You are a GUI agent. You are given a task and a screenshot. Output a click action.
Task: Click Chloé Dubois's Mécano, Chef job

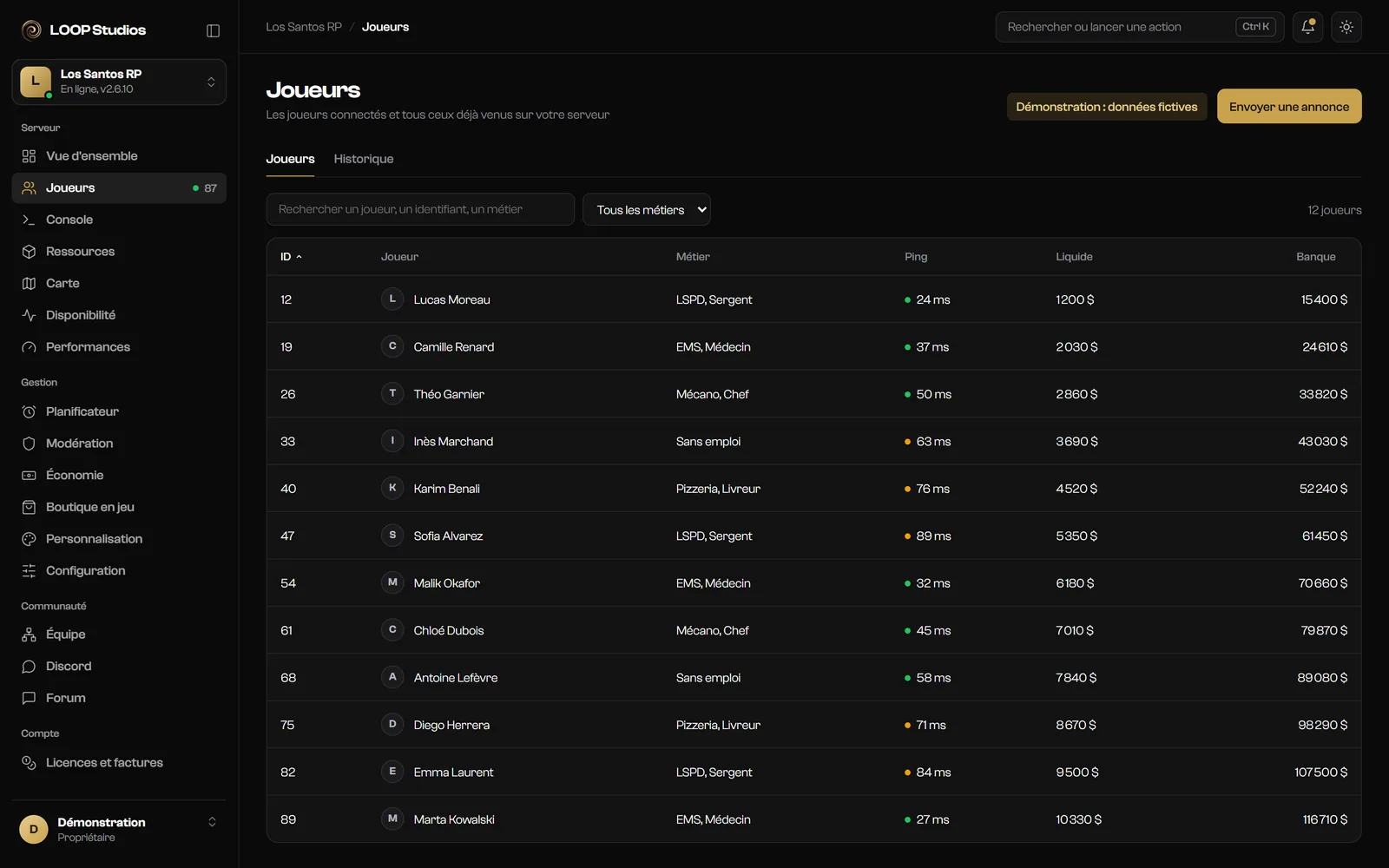(712, 631)
